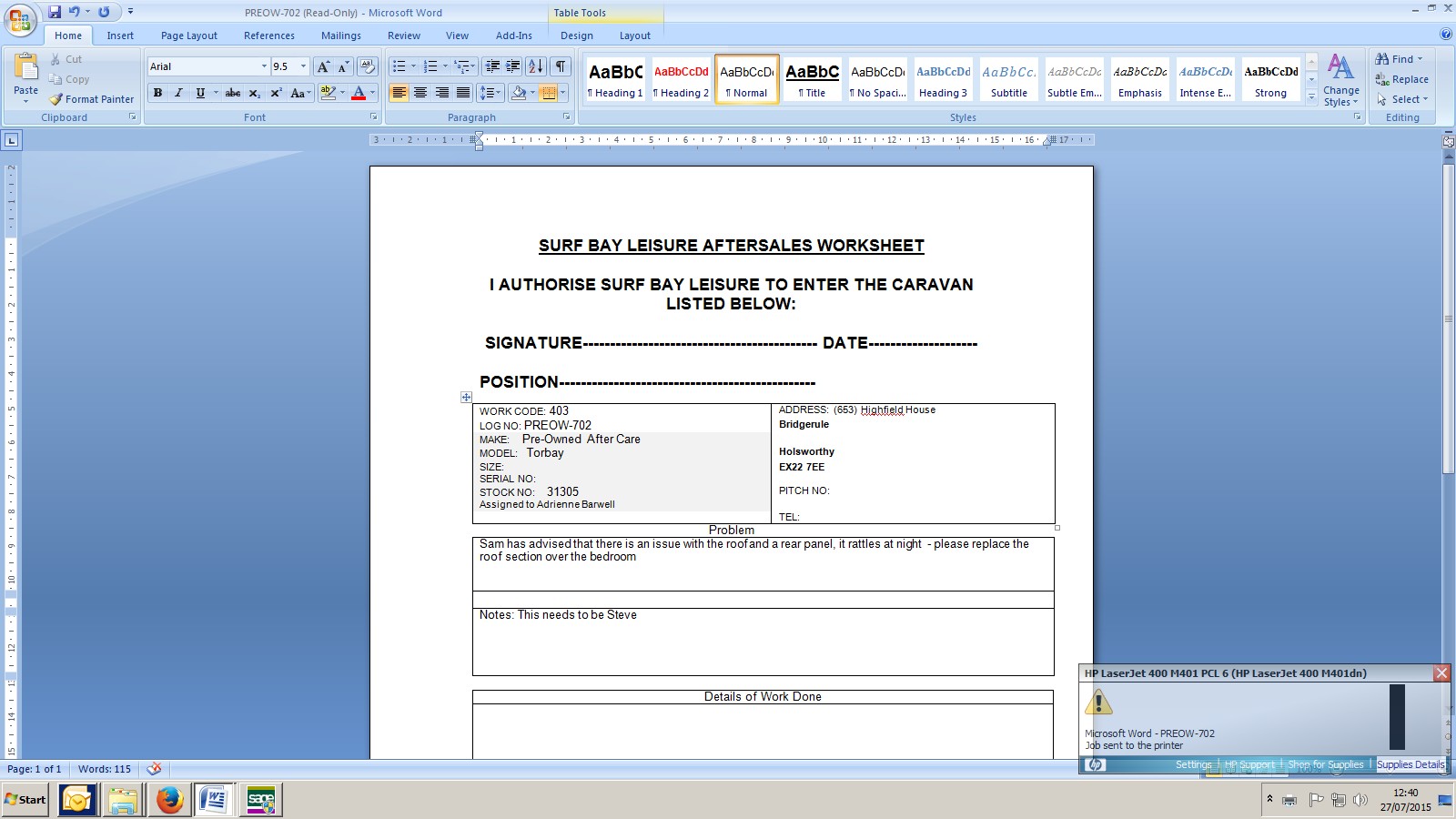Click the Grow Font icon
Viewport: 1456px width, 819px height.
[323, 66]
